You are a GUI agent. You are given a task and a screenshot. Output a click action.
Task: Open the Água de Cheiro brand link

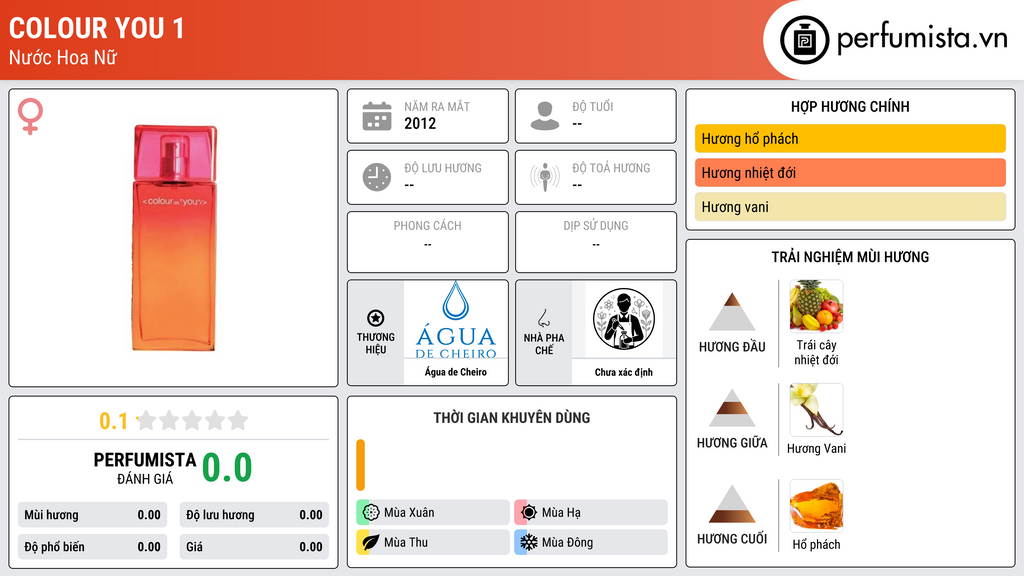(456, 372)
